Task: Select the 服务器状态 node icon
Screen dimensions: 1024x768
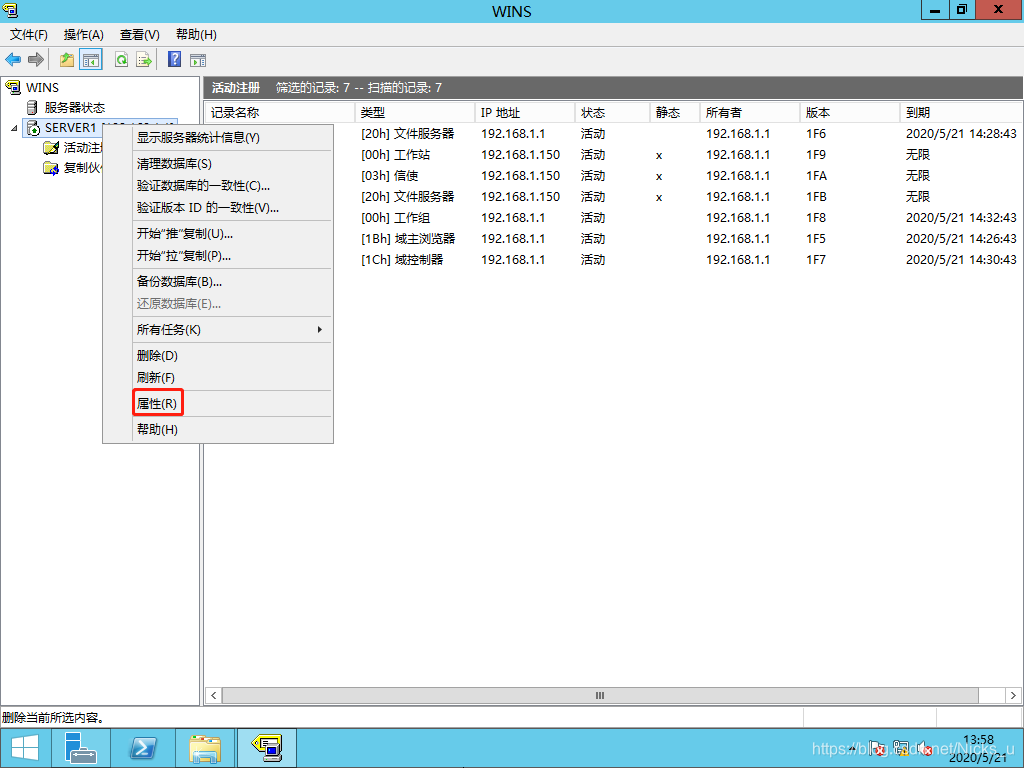Action: (x=32, y=107)
